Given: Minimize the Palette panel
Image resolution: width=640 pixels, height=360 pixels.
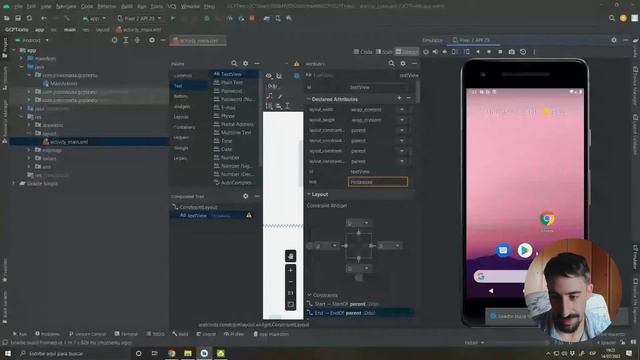Looking at the screenshot, I should [257, 64].
